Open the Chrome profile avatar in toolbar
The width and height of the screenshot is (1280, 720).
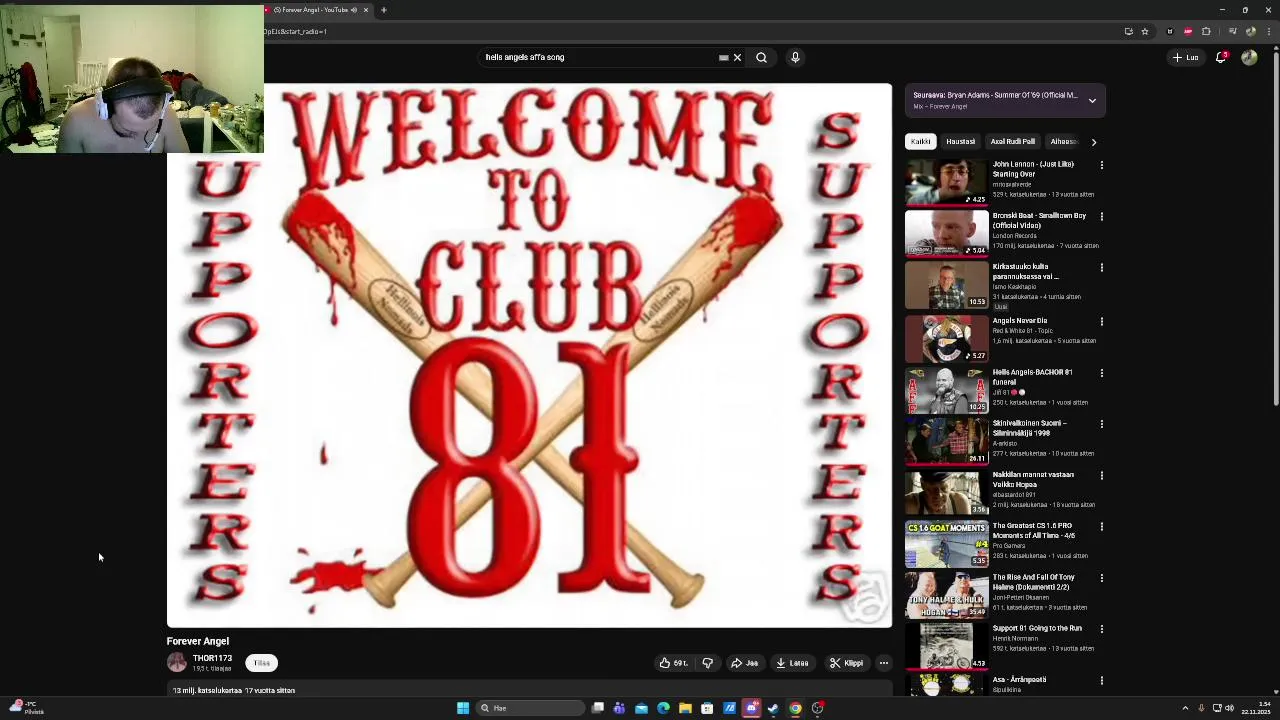tap(1250, 31)
